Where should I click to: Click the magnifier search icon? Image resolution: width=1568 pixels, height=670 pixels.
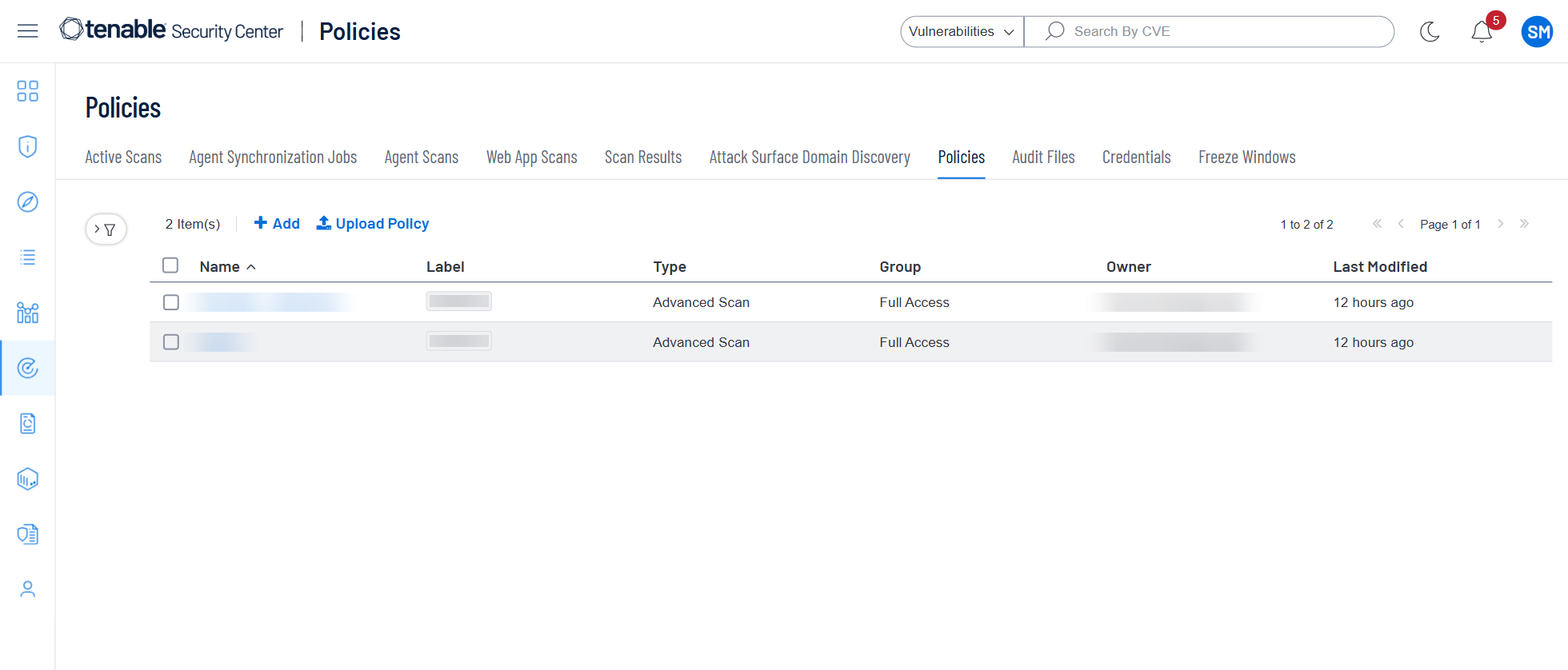(1054, 31)
